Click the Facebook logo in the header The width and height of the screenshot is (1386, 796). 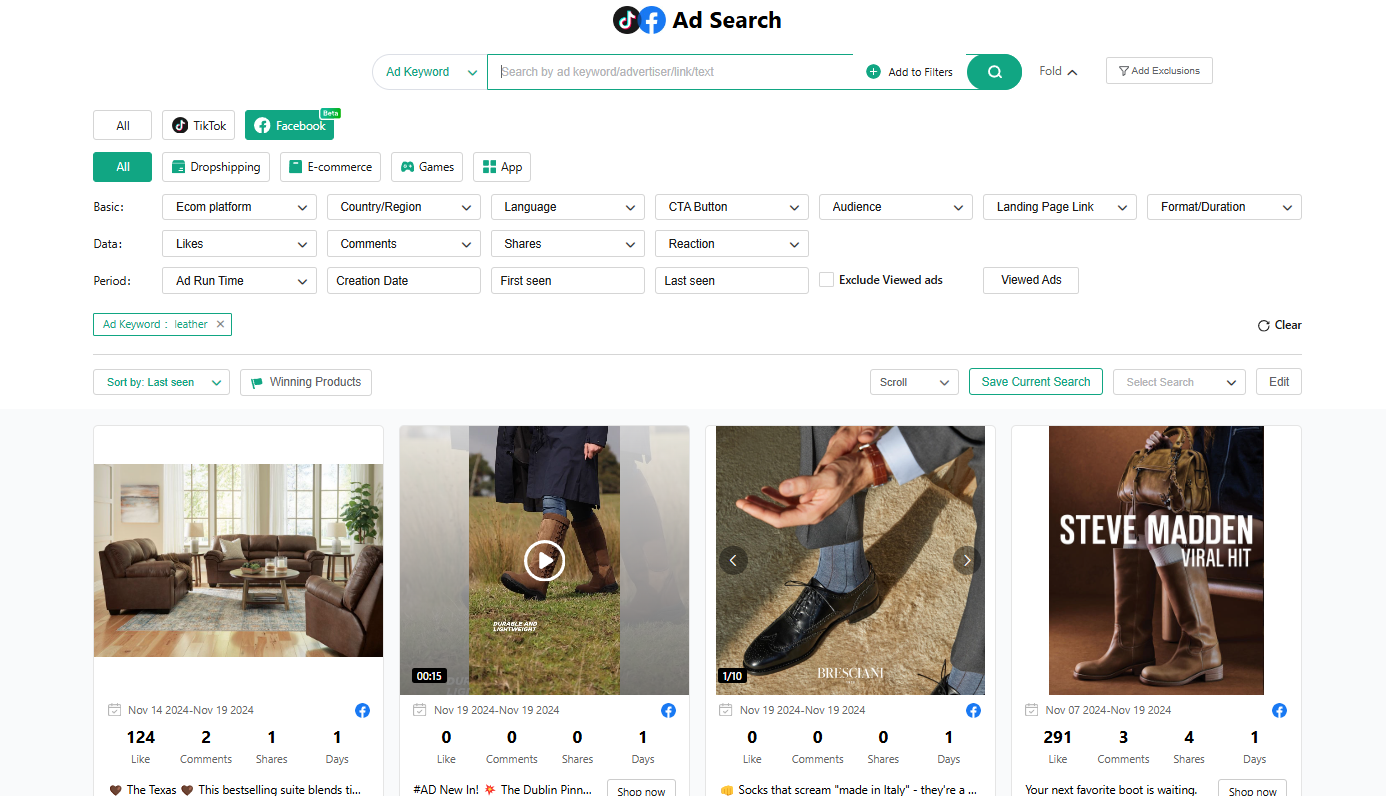[653, 20]
